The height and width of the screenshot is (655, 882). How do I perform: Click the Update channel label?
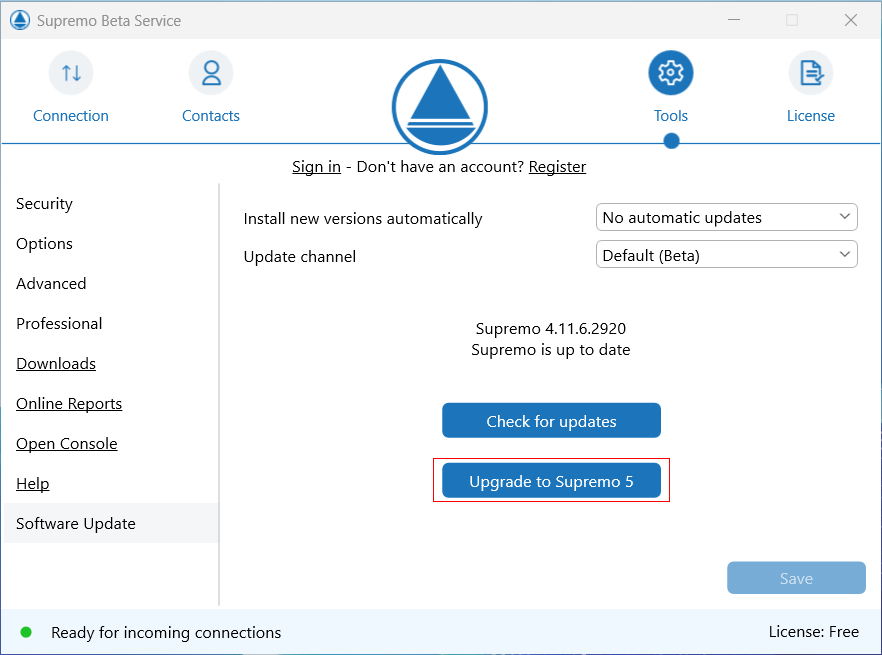(x=300, y=257)
